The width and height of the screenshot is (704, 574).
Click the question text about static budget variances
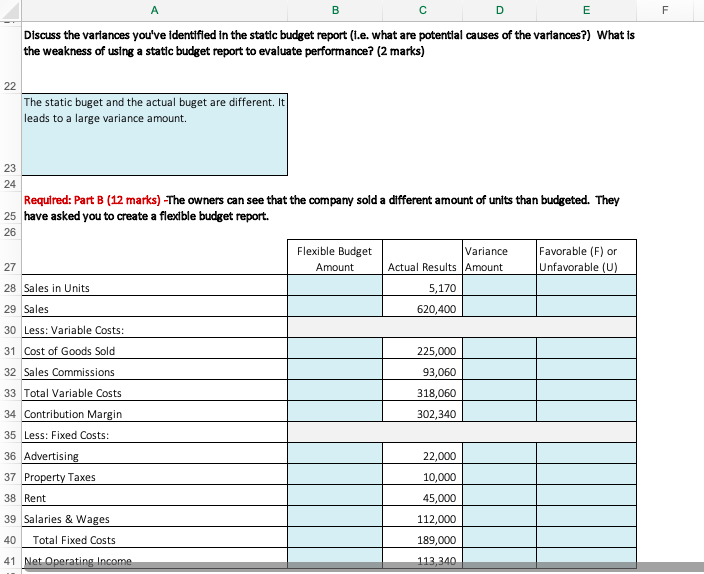pos(329,43)
